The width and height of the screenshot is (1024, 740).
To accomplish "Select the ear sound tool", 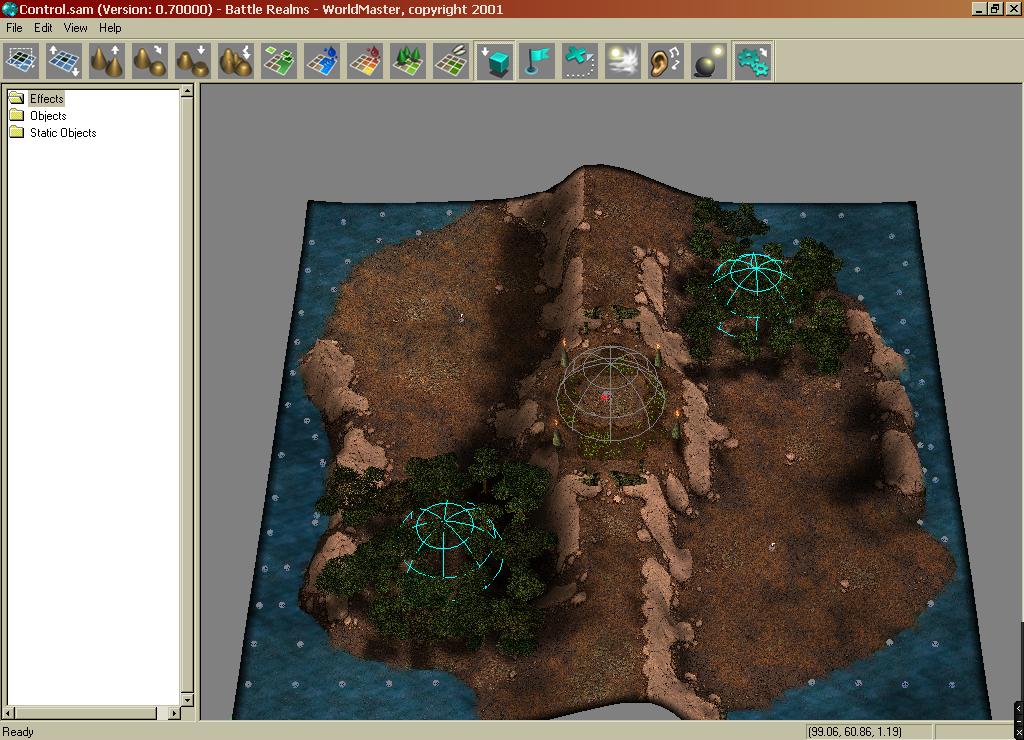I will (x=667, y=61).
